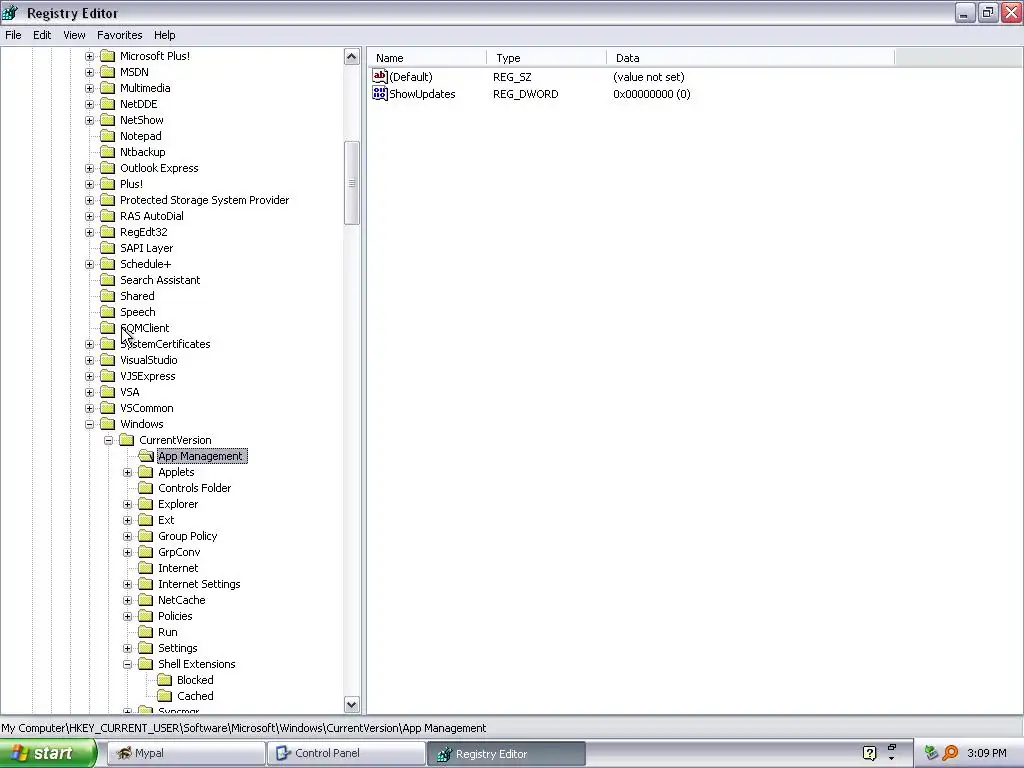
Task: Click the (Default) string value icon
Action: click(x=379, y=76)
